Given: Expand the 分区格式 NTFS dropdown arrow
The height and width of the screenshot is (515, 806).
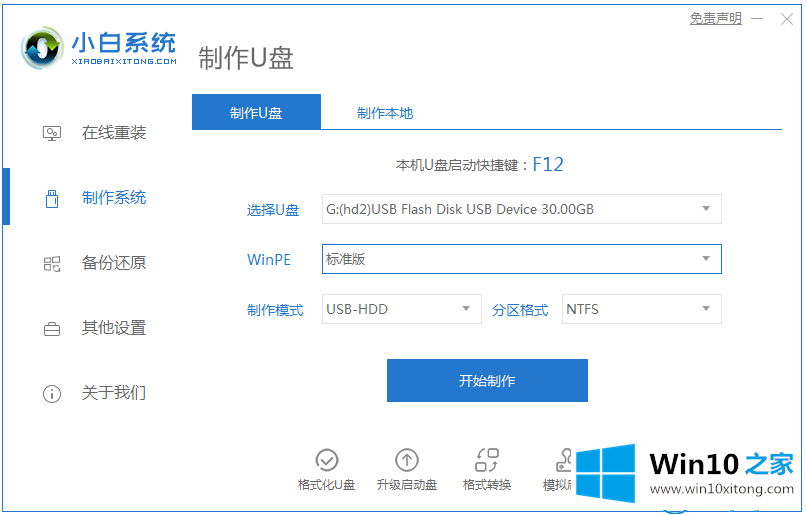Looking at the screenshot, I should pos(706,309).
